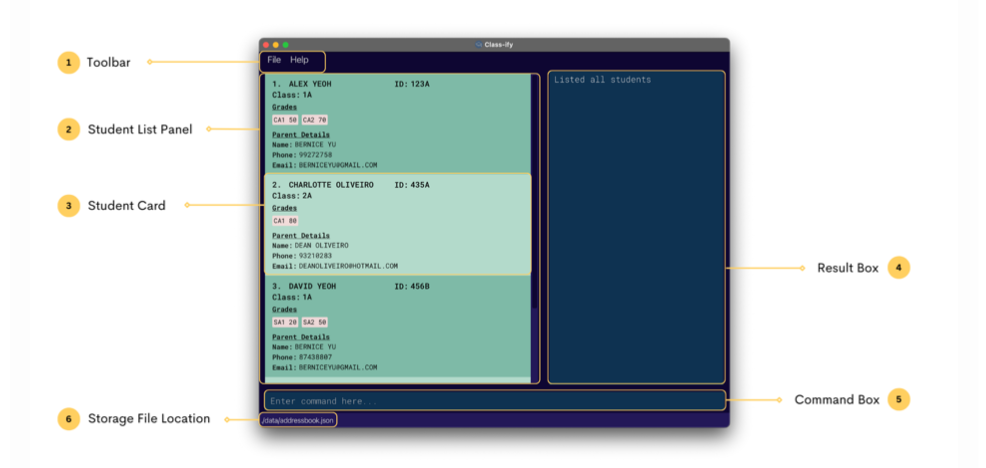
Task: Click BERNICEYU@GMAIL.COM on David Yeoh's card
Action: tap(338, 367)
